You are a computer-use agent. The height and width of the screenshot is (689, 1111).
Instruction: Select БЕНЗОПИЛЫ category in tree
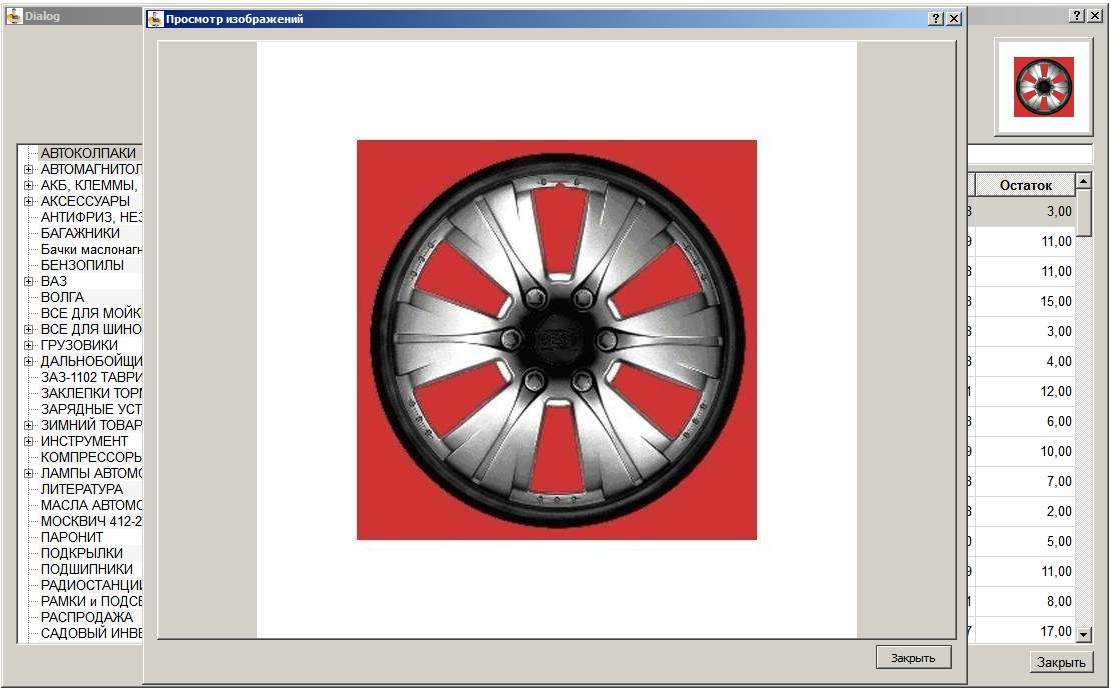click(82, 265)
